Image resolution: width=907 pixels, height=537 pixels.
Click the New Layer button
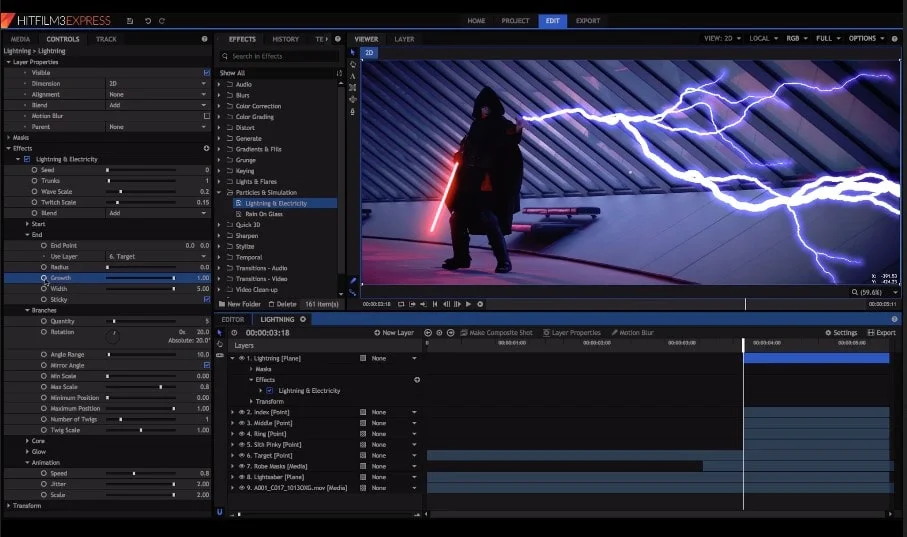394,333
